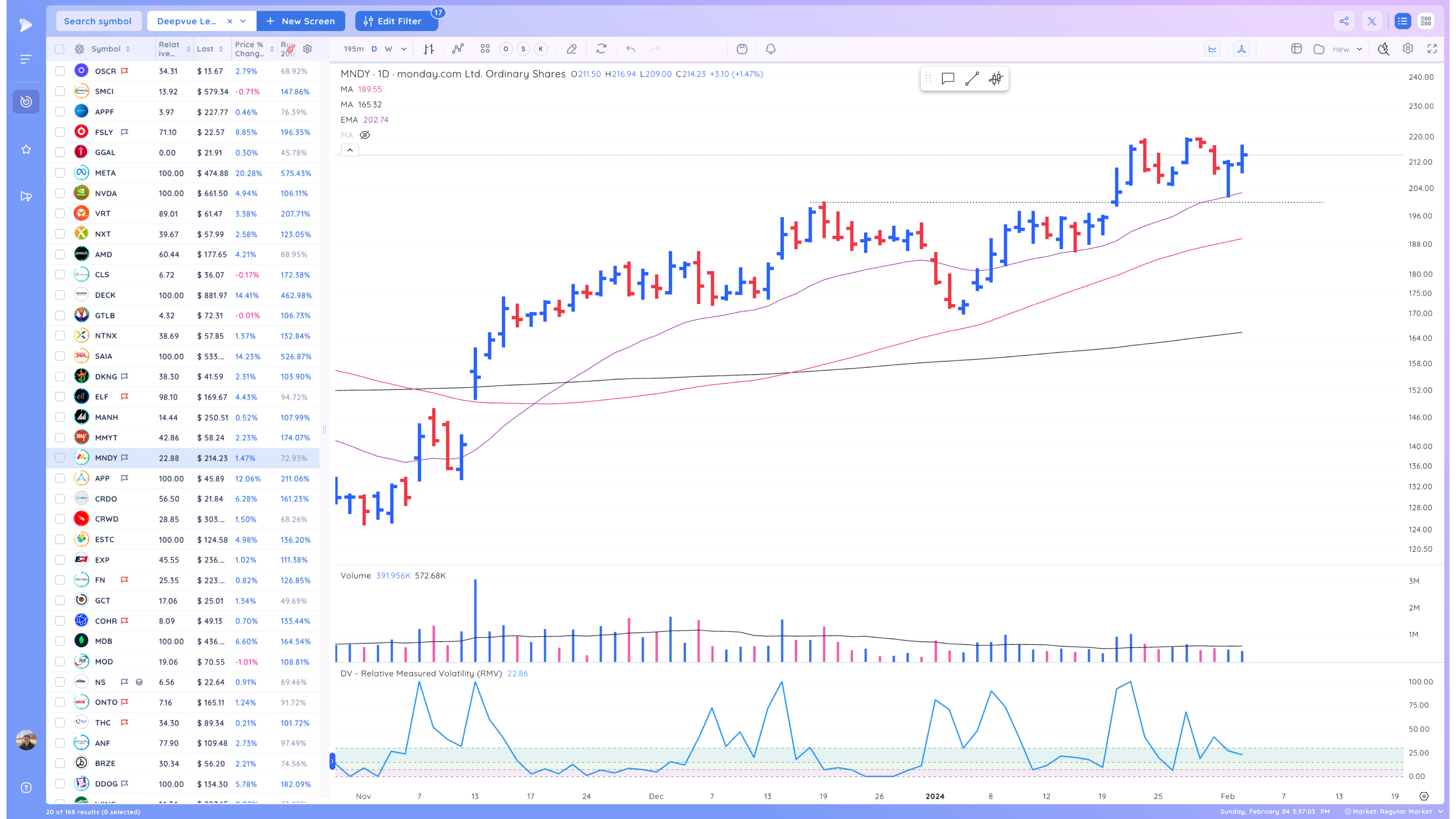Close the Deepvue Leaders screen tab

pyautogui.click(x=229, y=21)
